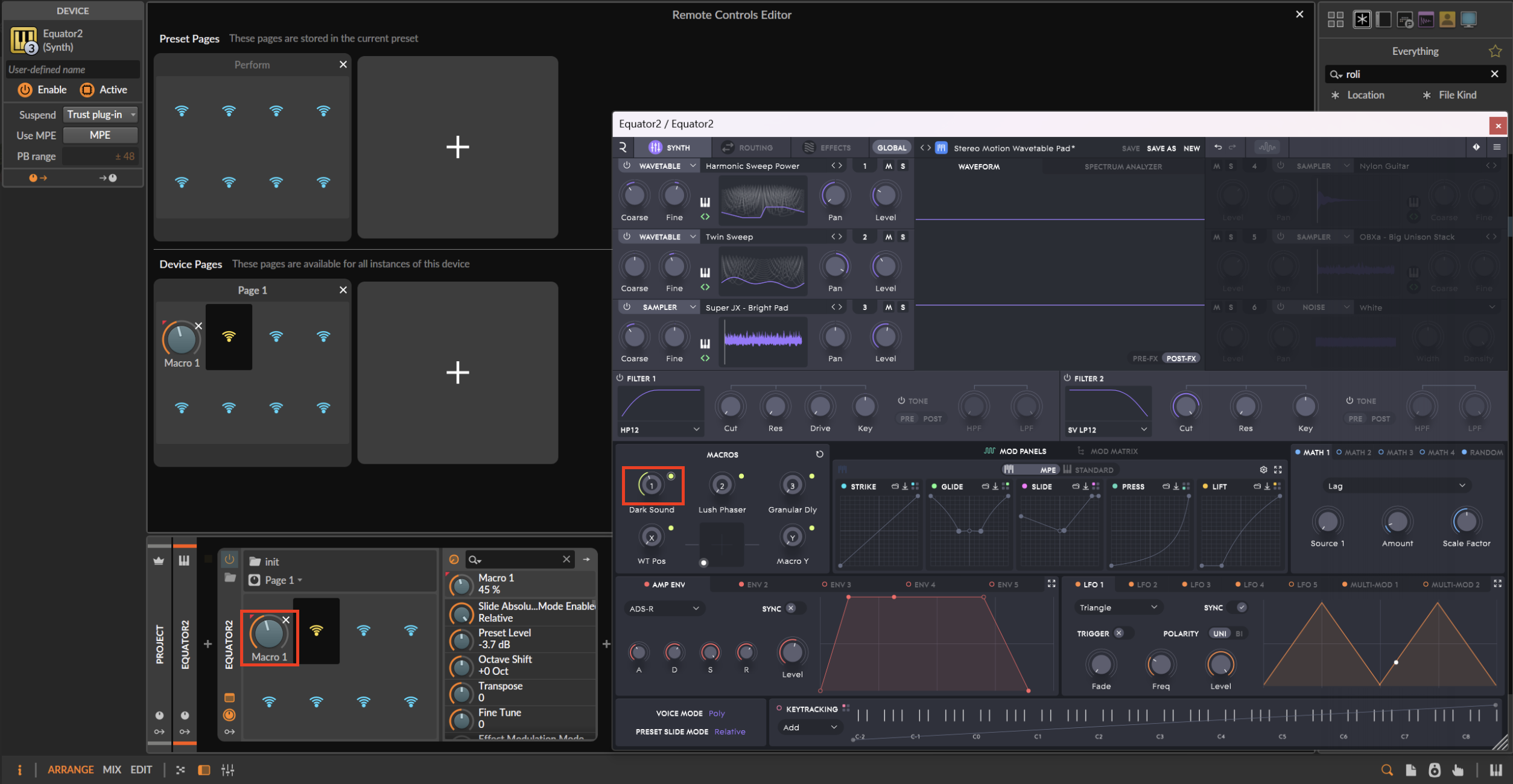The width and height of the screenshot is (1513, 784).
Task: Toggle LFO 1 SYNC checkbox
Action: pos(1242,607)
